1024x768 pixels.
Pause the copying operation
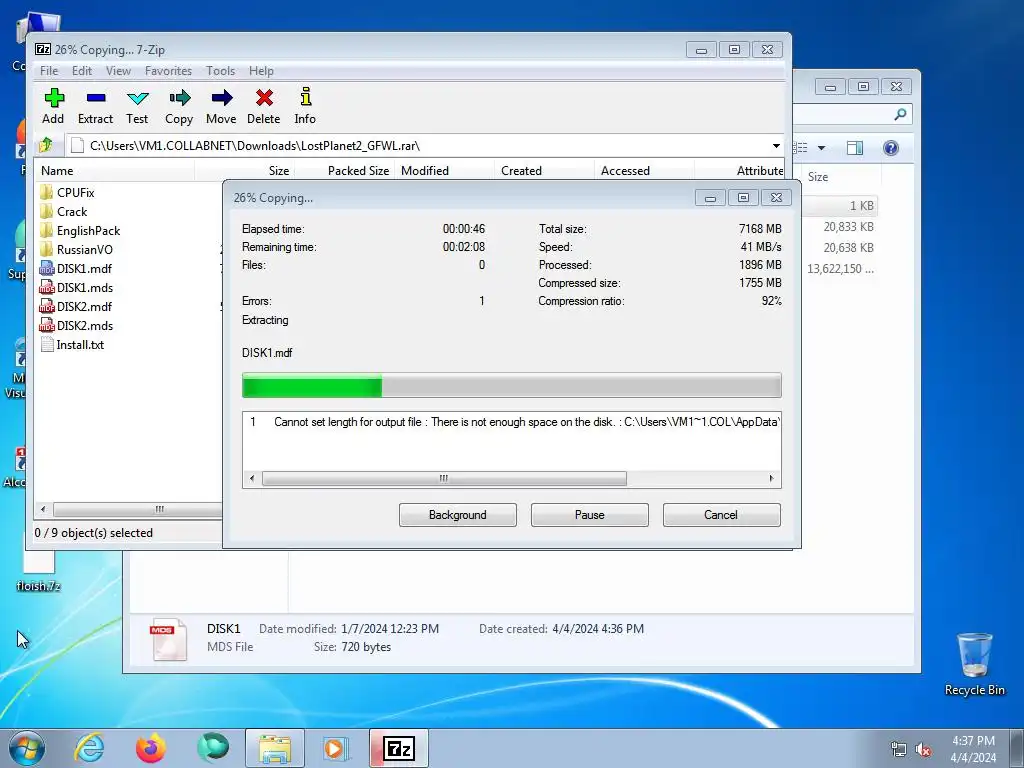click(590, 515)
